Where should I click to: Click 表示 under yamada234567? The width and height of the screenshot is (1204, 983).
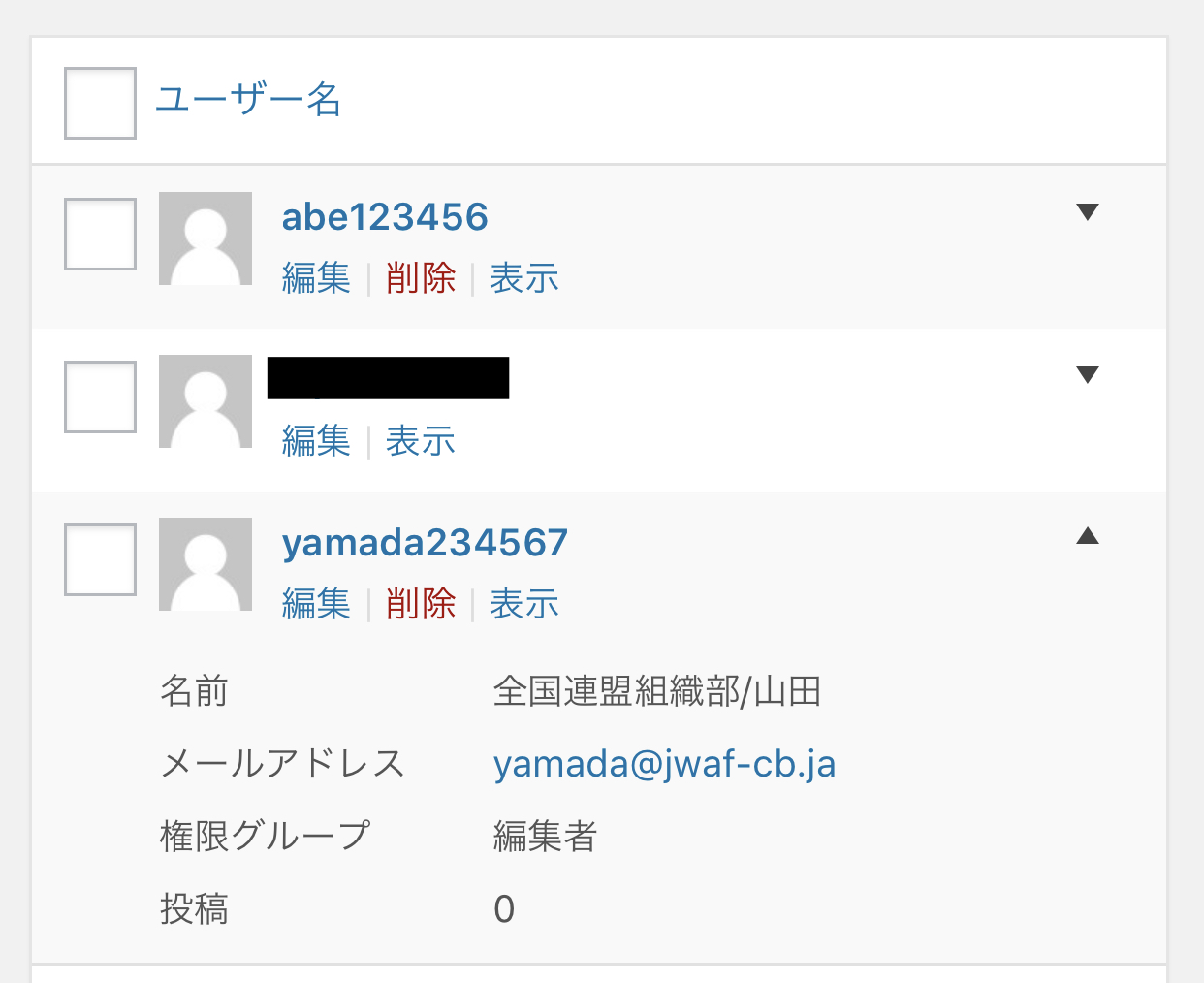(x=524, y=605)
